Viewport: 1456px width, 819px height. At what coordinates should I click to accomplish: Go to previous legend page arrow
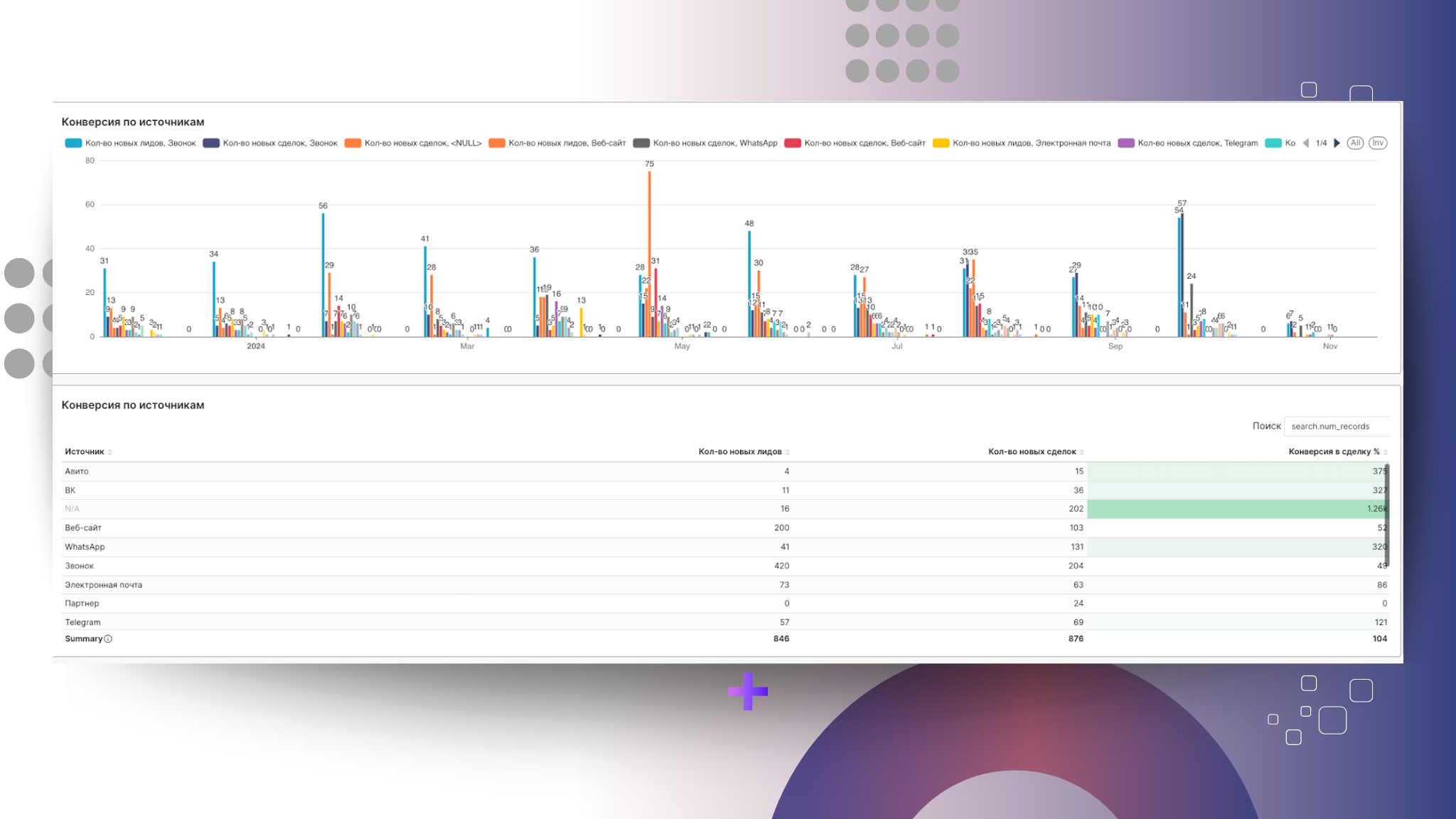click(x=1306, y=143)
